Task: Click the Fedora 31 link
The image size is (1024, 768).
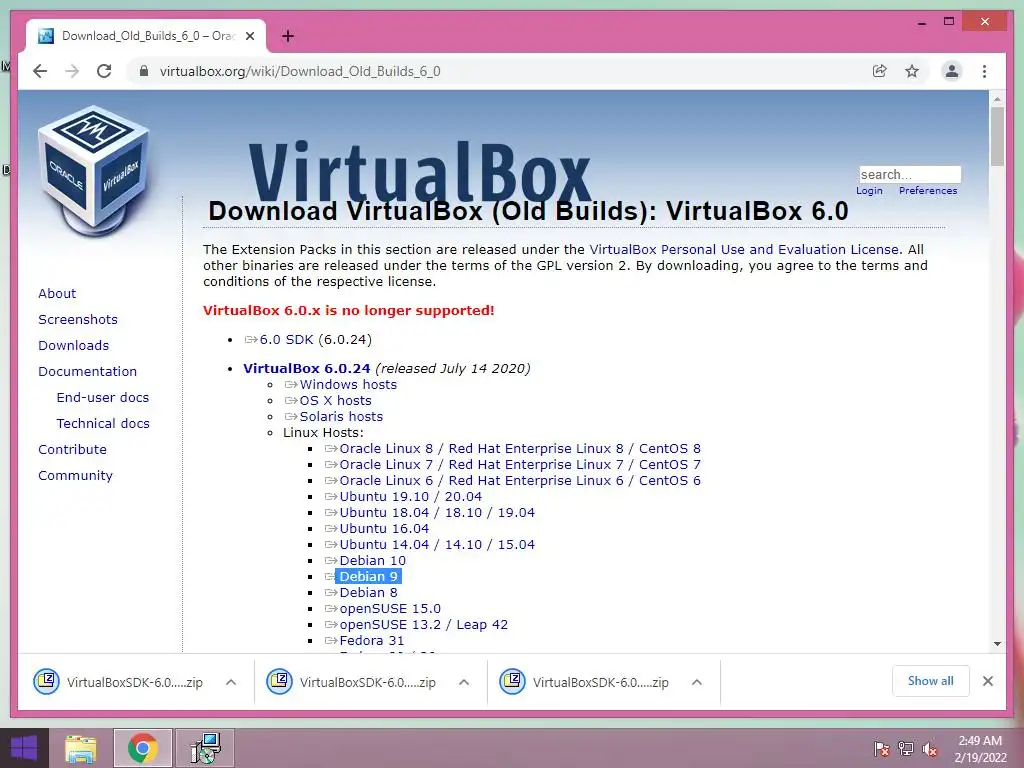Action: pyautogui.click(x=372, y=641)
